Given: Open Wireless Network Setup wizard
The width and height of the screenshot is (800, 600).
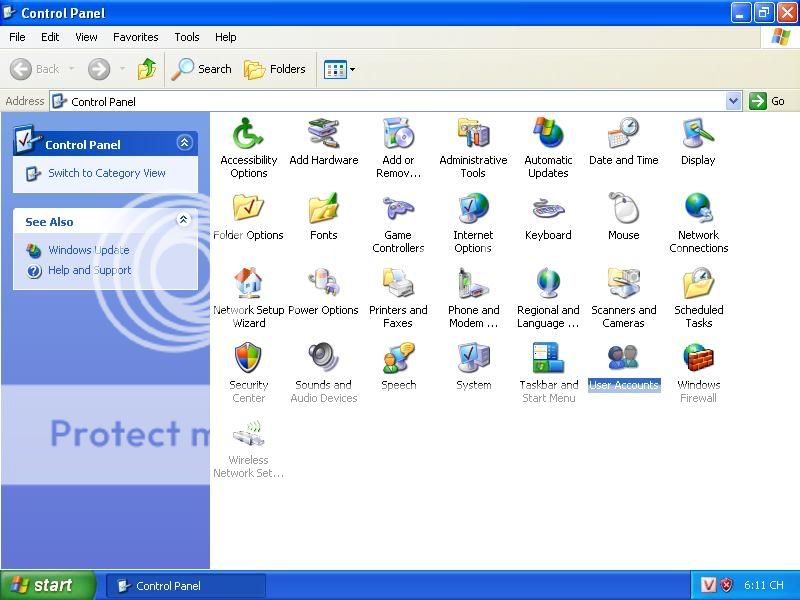Looking at the screenshot, I should 248,448.
